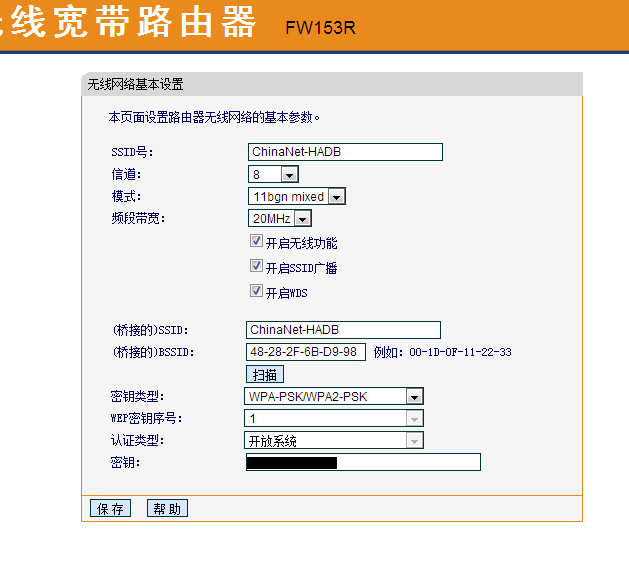Click the WEP密钥序号 dropdown
This screenshot has width=629, height=585.
334,418
